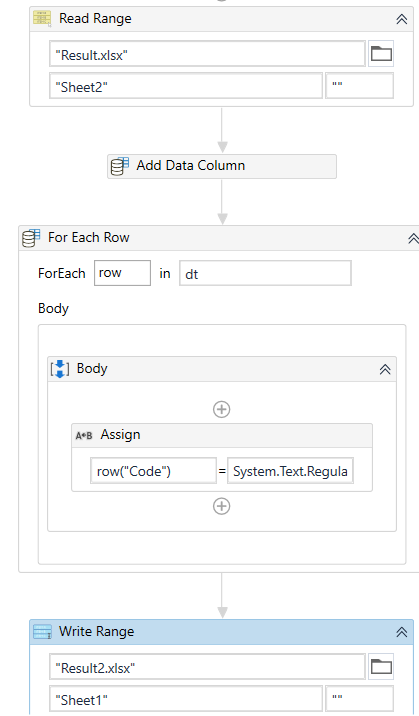The height and width of the screenshot is (716, 419).
Task: Click the Body sequence icon
Action: click(60, 369)
